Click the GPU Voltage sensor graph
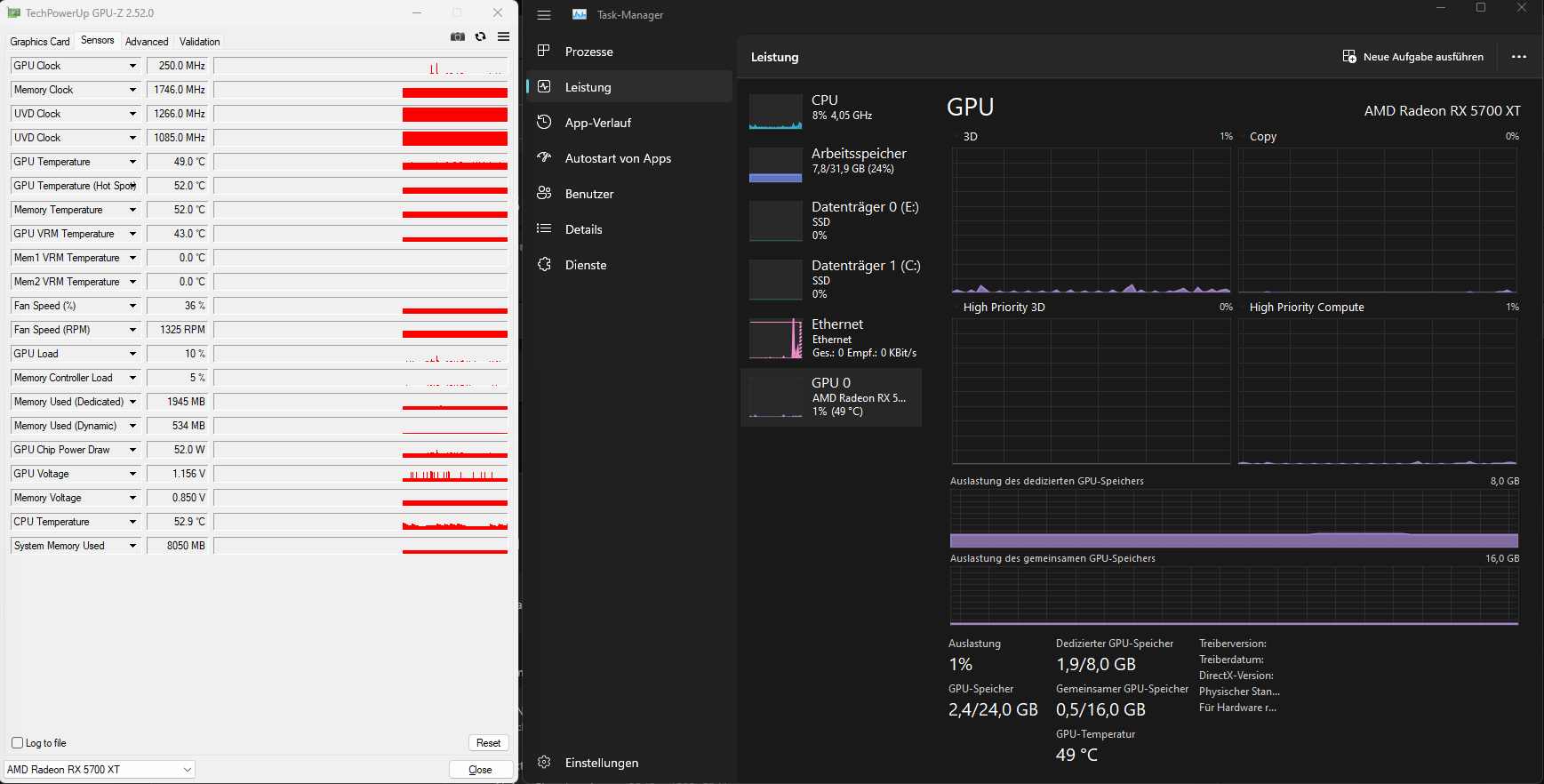This screenshot has height=784, width=1544. pyautogui.click(x=361, y=474)
